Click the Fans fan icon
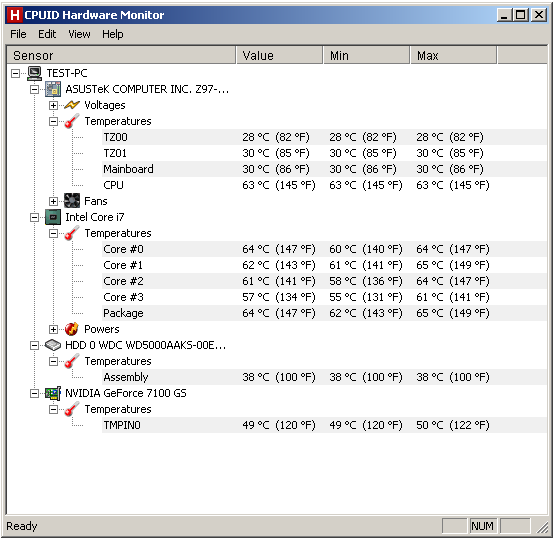Screen dimensions: 557x544 click(x=72, y=201)
